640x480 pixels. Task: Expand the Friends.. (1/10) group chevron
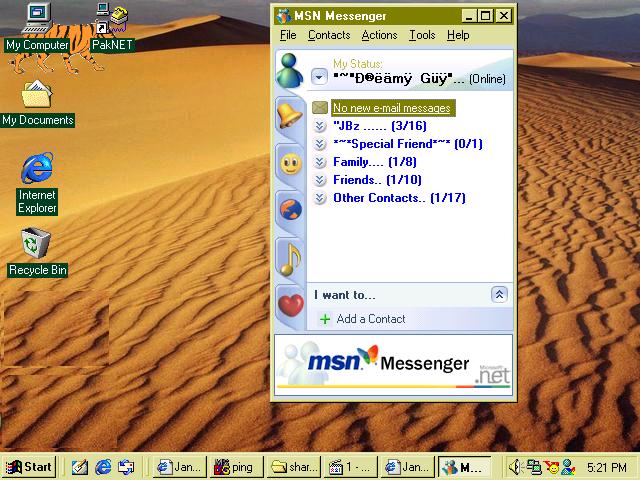[x=320, y=180]
